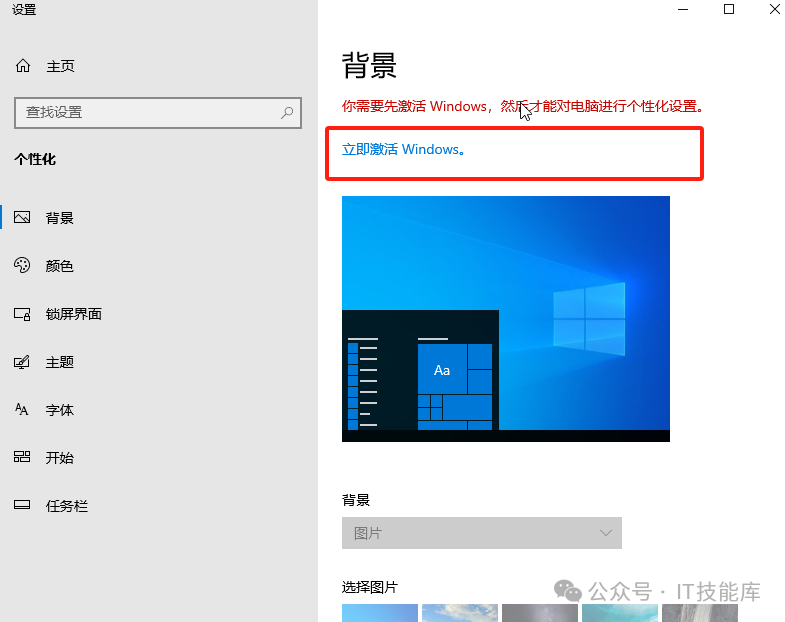Click the 任务栏 taskbar icon
785x622 pixels.
[x=22, y=506]
